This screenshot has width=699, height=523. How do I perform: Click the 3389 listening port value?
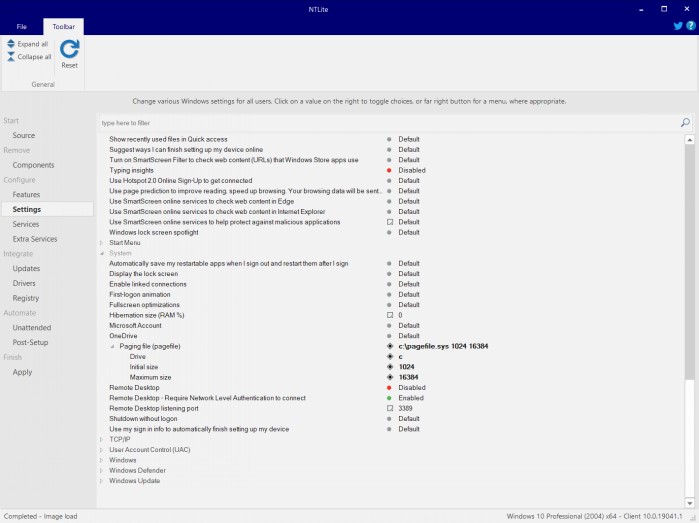405,408
